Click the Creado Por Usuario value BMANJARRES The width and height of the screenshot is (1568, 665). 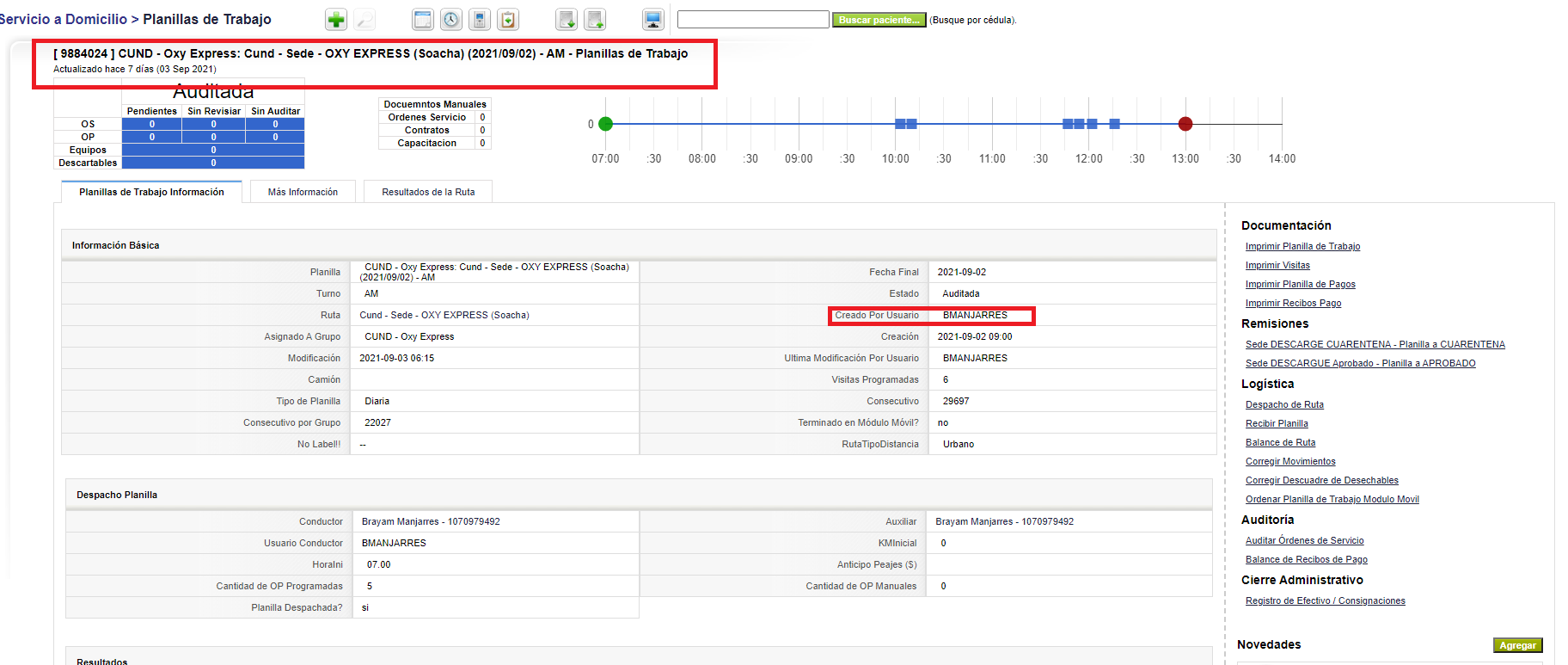975,315
